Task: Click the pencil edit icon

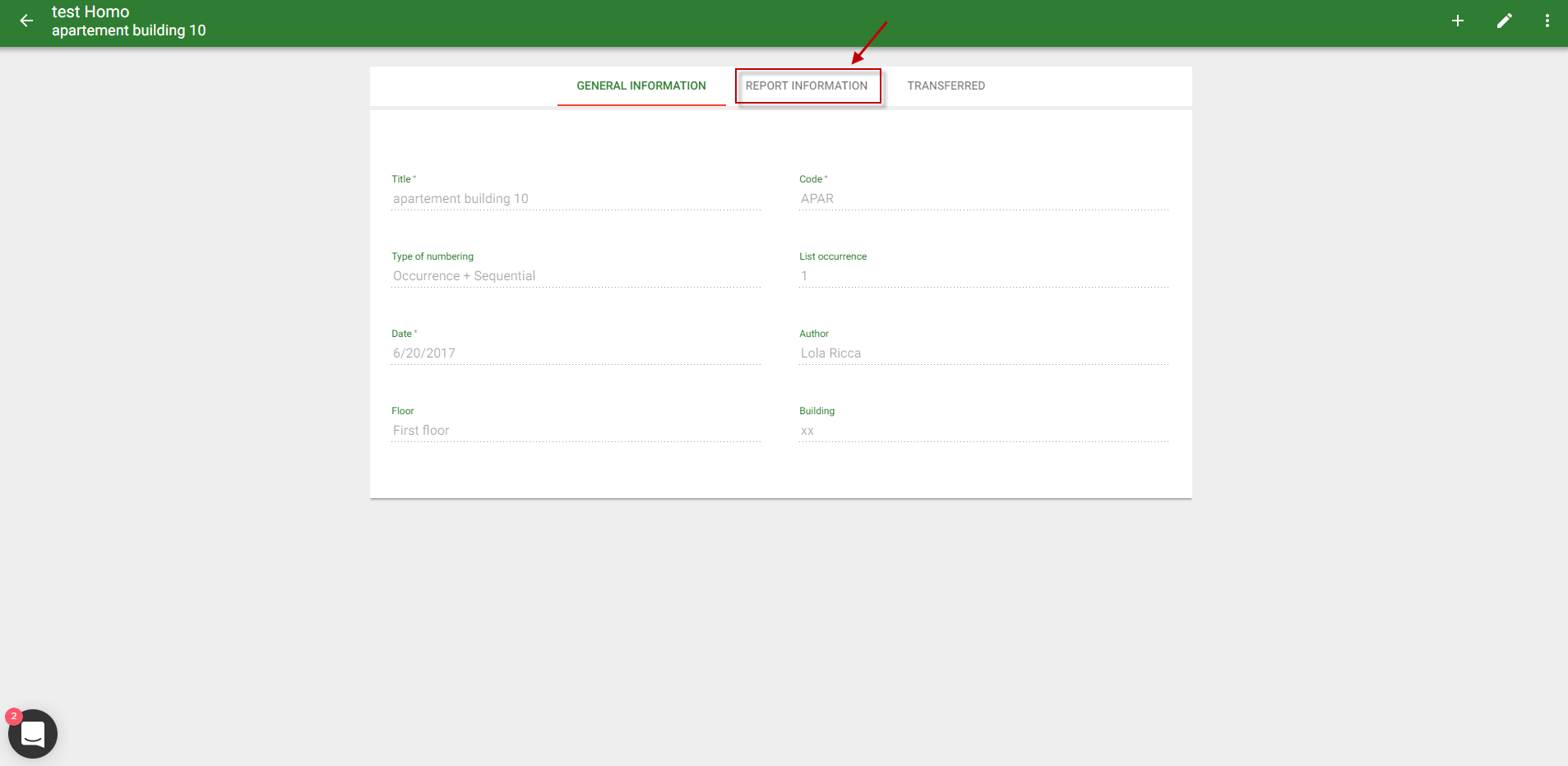Action: click(1504, 21)
